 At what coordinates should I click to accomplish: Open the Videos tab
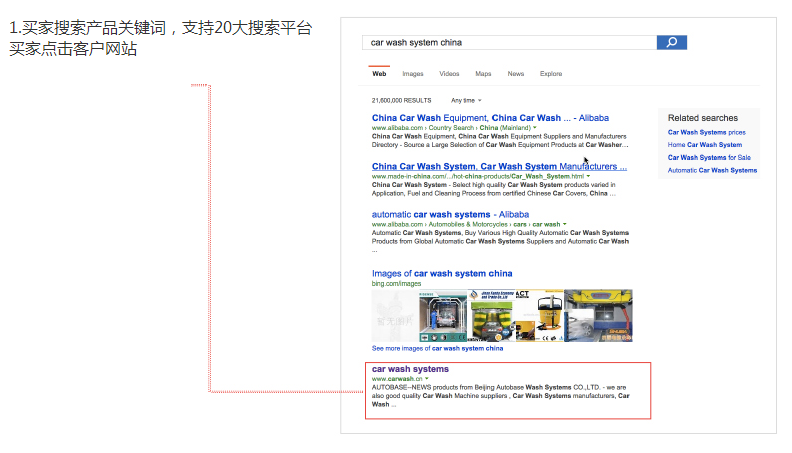click(x=449, y=74)
